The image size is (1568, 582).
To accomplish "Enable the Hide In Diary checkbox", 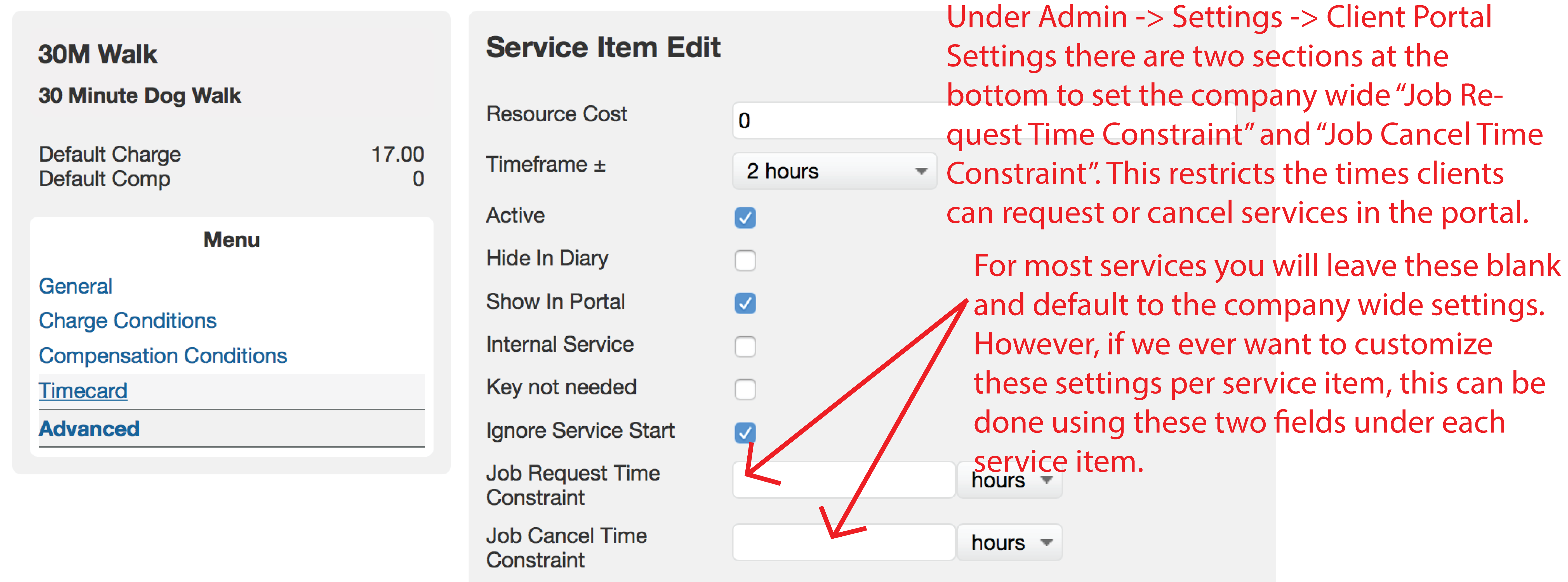I will 745,260.
